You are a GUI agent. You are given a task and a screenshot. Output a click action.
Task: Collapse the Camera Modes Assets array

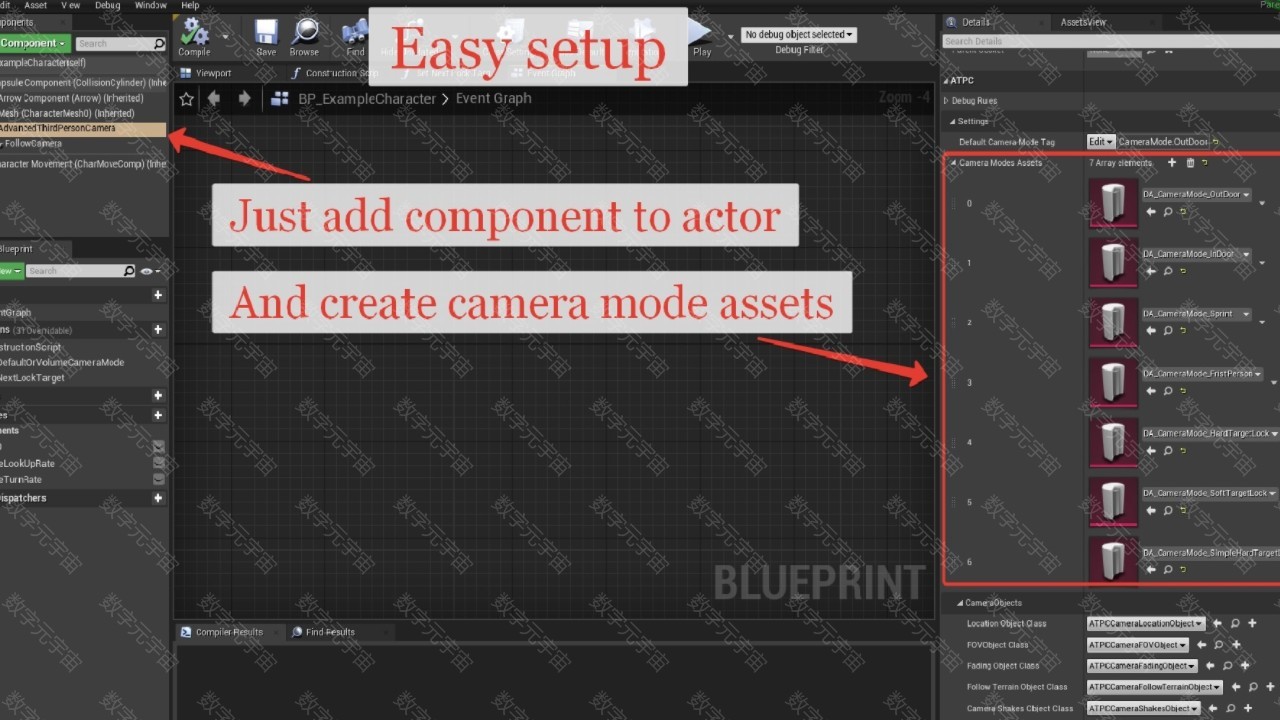pyautogui.click(x=954, y=163)
